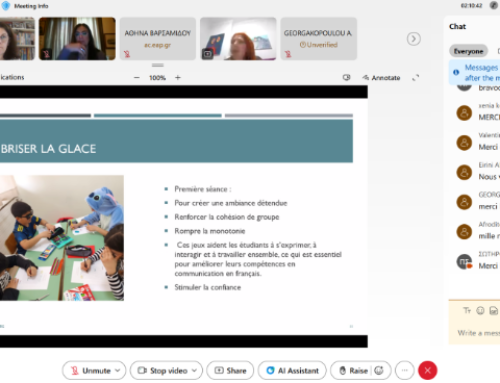This screenshot has height=383, width=500.
Task: Click fullscreen expand arrows icon
Action: [x=415, y=78]
